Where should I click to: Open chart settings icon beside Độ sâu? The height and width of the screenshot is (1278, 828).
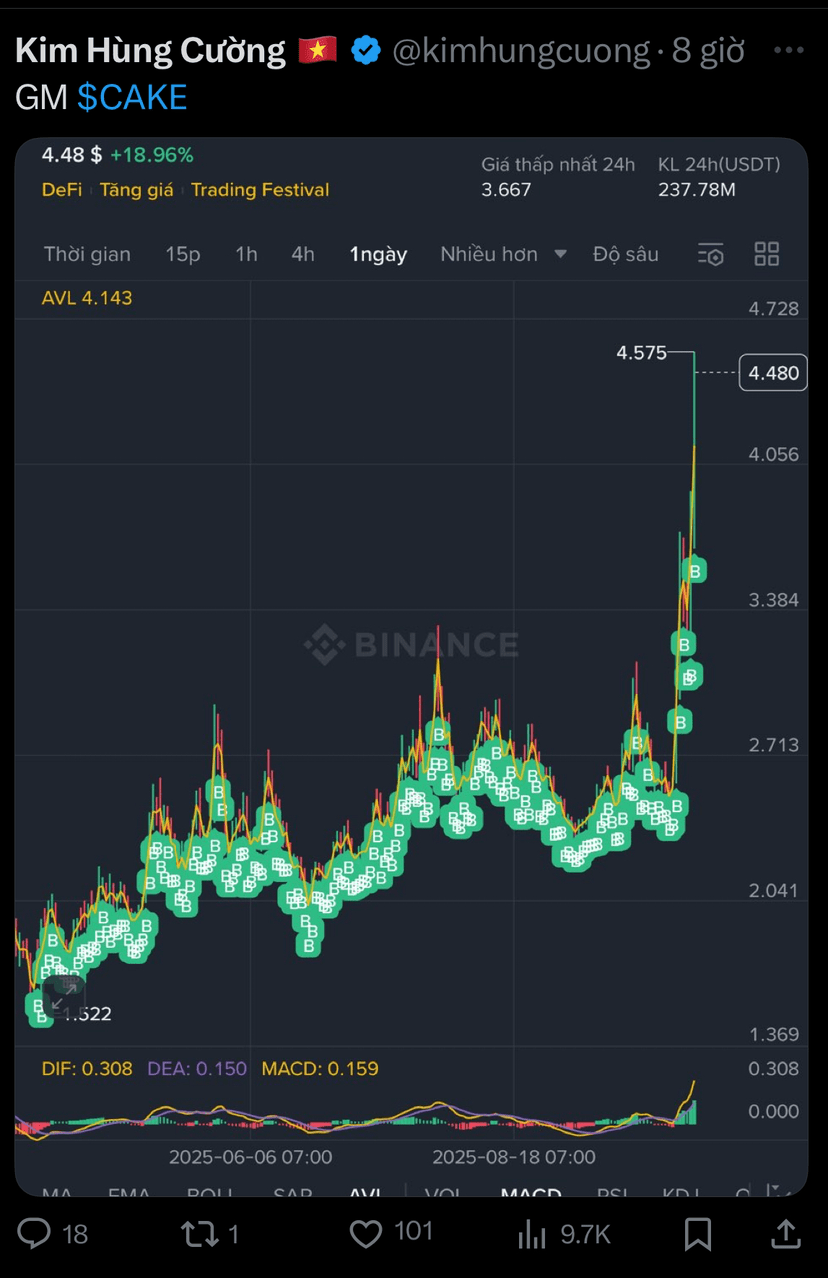click(x=710, y=254)
